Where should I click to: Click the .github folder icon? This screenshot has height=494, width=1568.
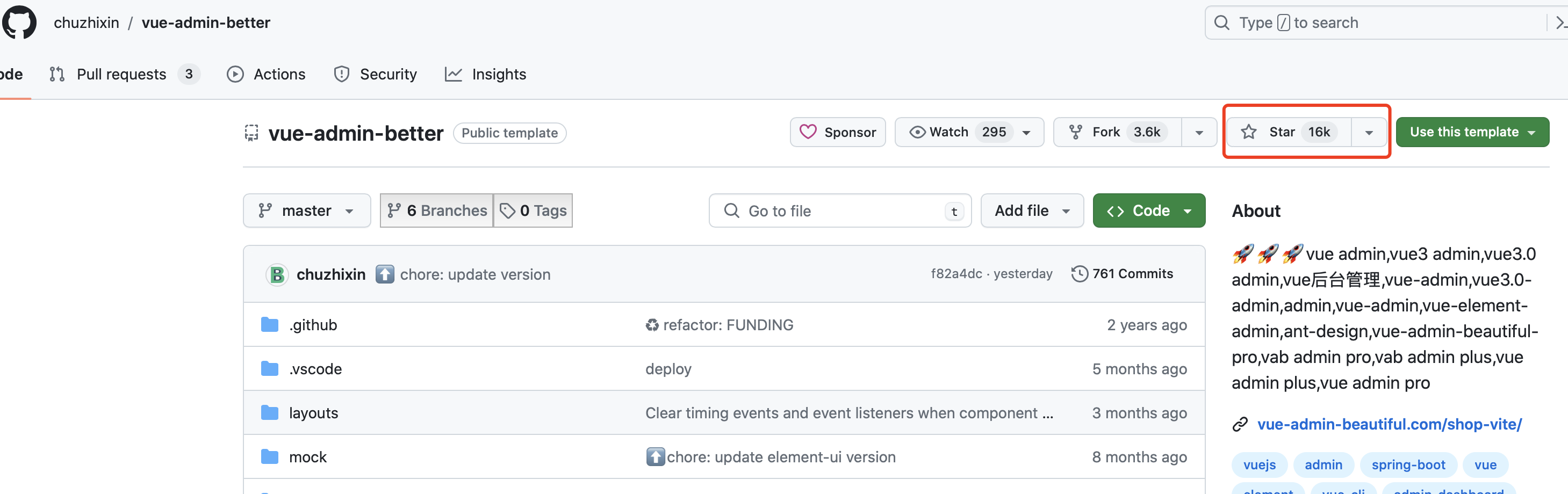pos(270,325)
